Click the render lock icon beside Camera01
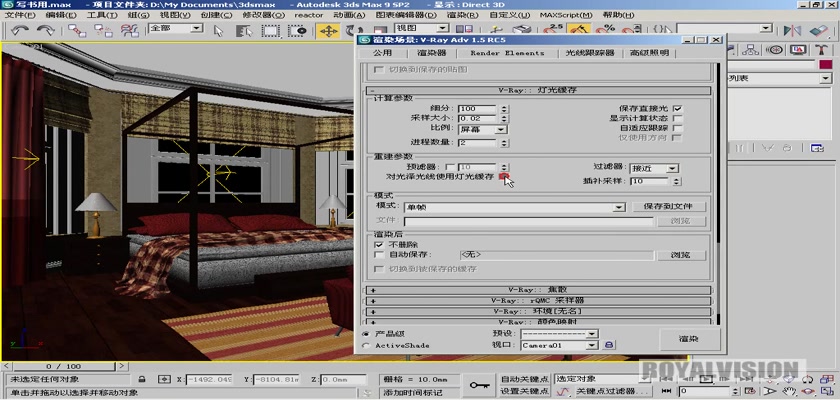Screen dimensions: 840x400 click(609, 345)
